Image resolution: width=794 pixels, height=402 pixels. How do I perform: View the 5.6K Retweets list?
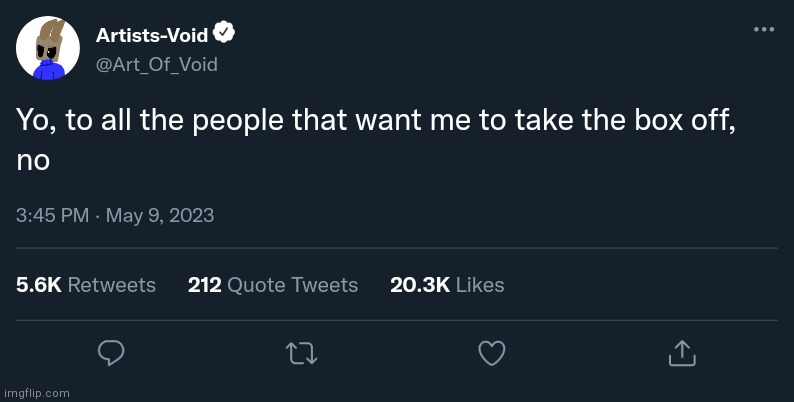click(x=86, y=285)
